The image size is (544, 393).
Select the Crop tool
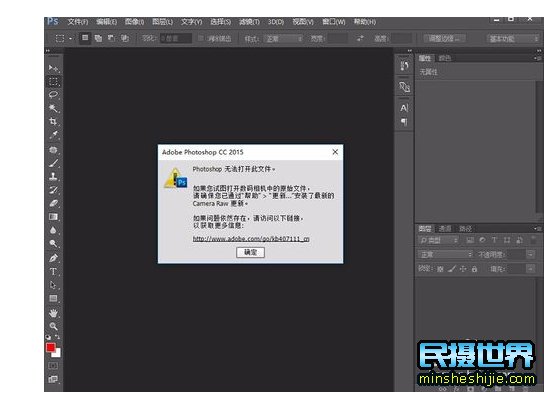click(x=53, y=121)
